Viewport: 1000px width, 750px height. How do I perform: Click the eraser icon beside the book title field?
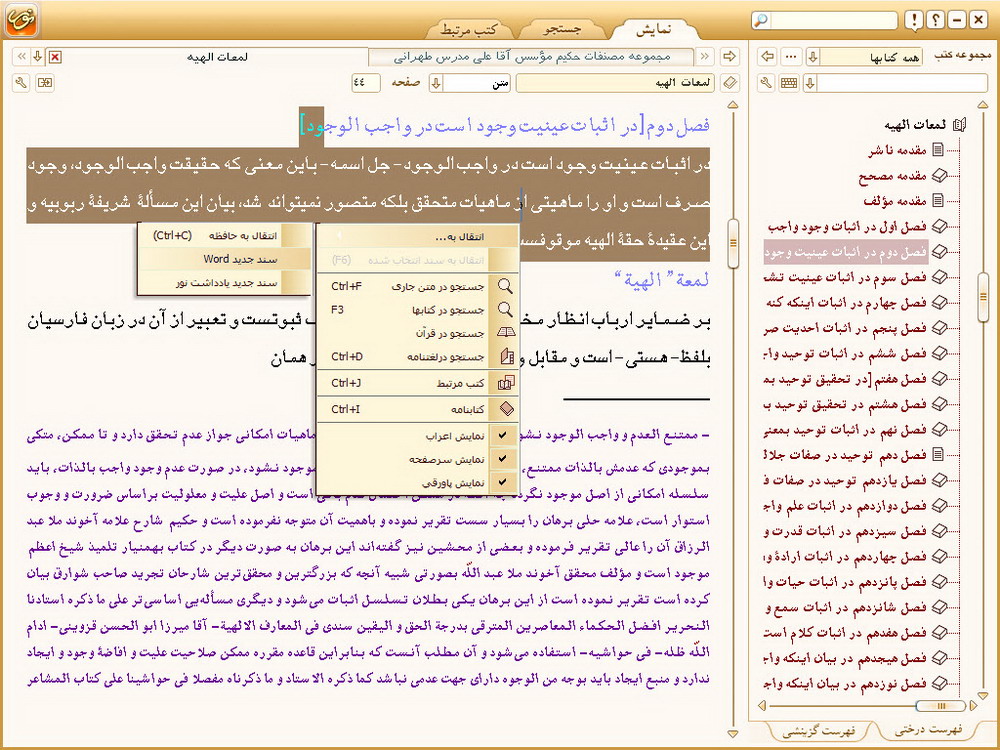[x=730, y=83]
